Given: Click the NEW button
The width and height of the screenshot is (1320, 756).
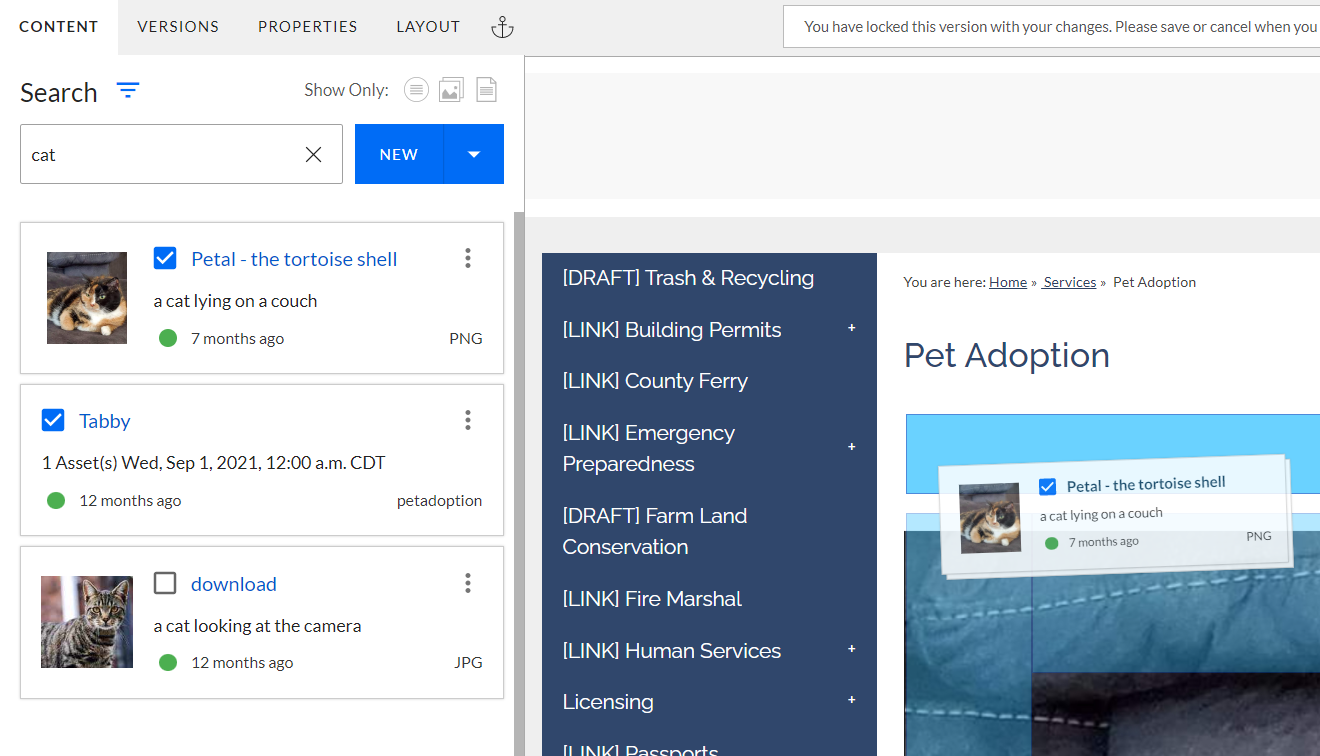Looking at the screenshot, I should coord(399,154).
